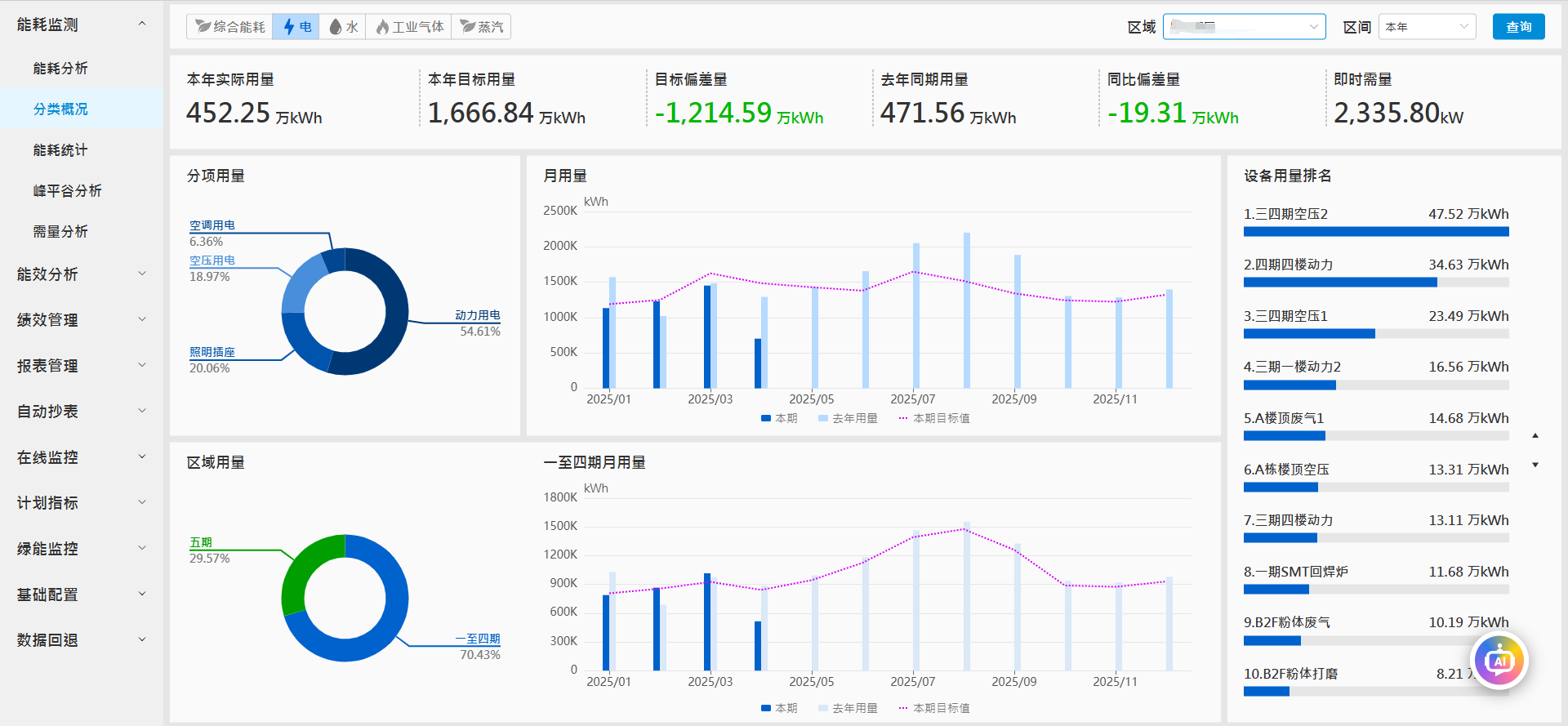
Task: Toggle 去年用量 legend in 月用量 chart
Action: 848,418
